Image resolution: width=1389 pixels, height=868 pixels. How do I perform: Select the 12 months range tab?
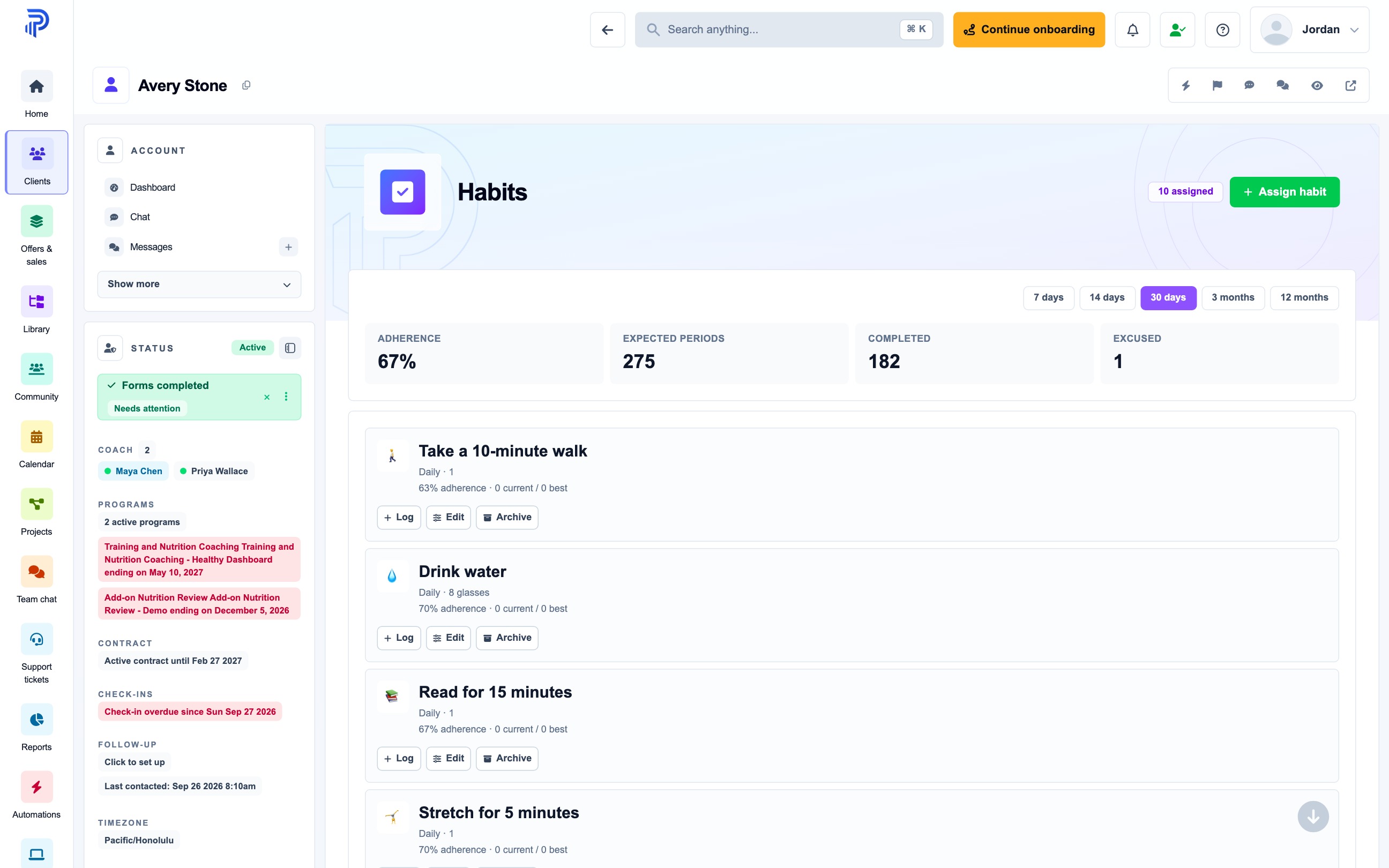[x=1304, y=297]
